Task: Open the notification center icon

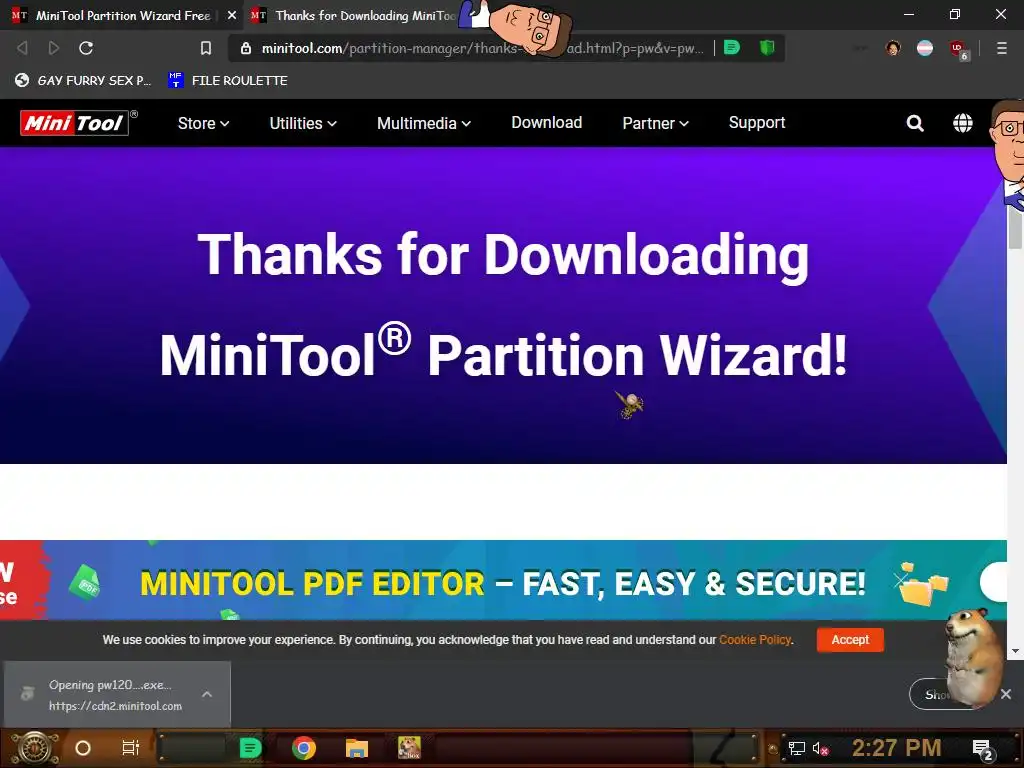Action: point(982,749)
